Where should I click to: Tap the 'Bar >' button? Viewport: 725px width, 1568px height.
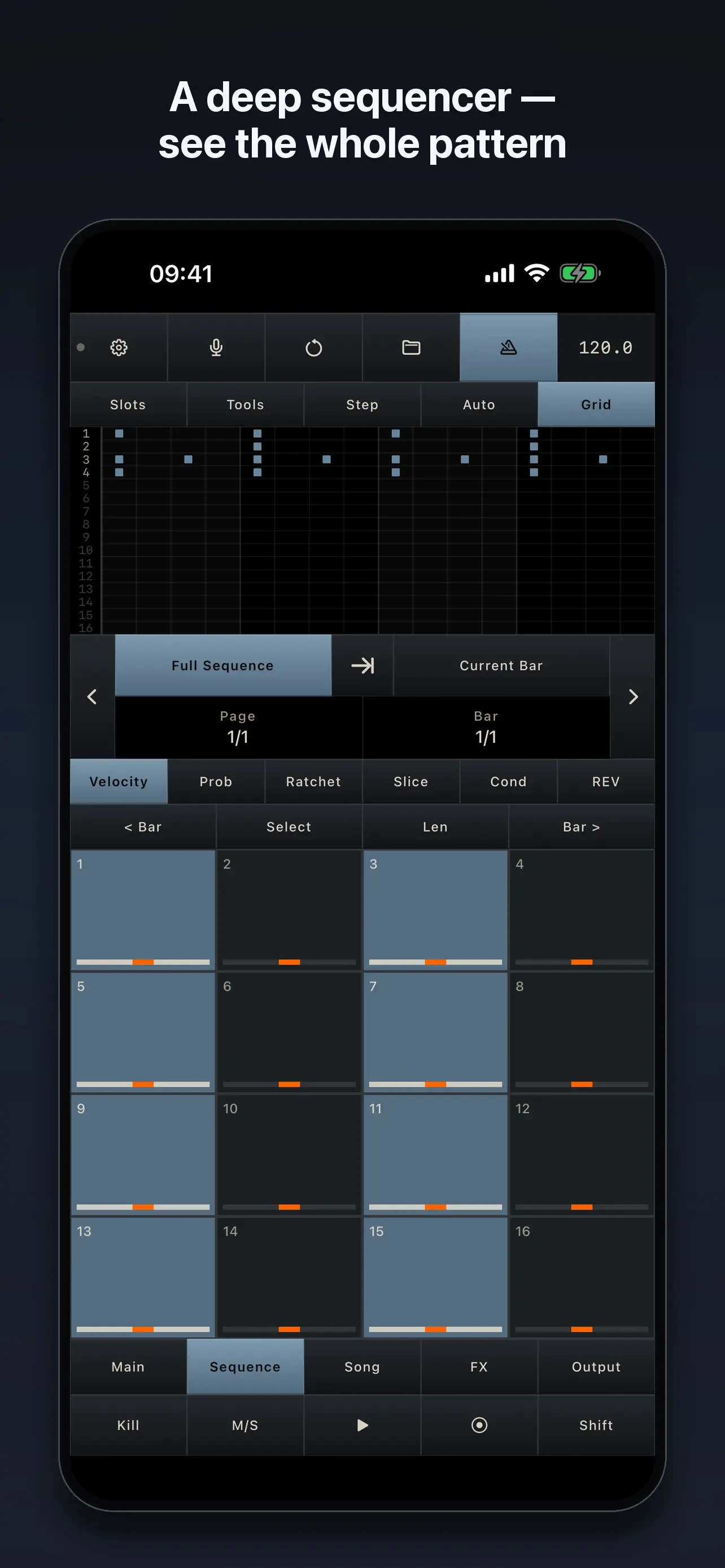(582, 826)
